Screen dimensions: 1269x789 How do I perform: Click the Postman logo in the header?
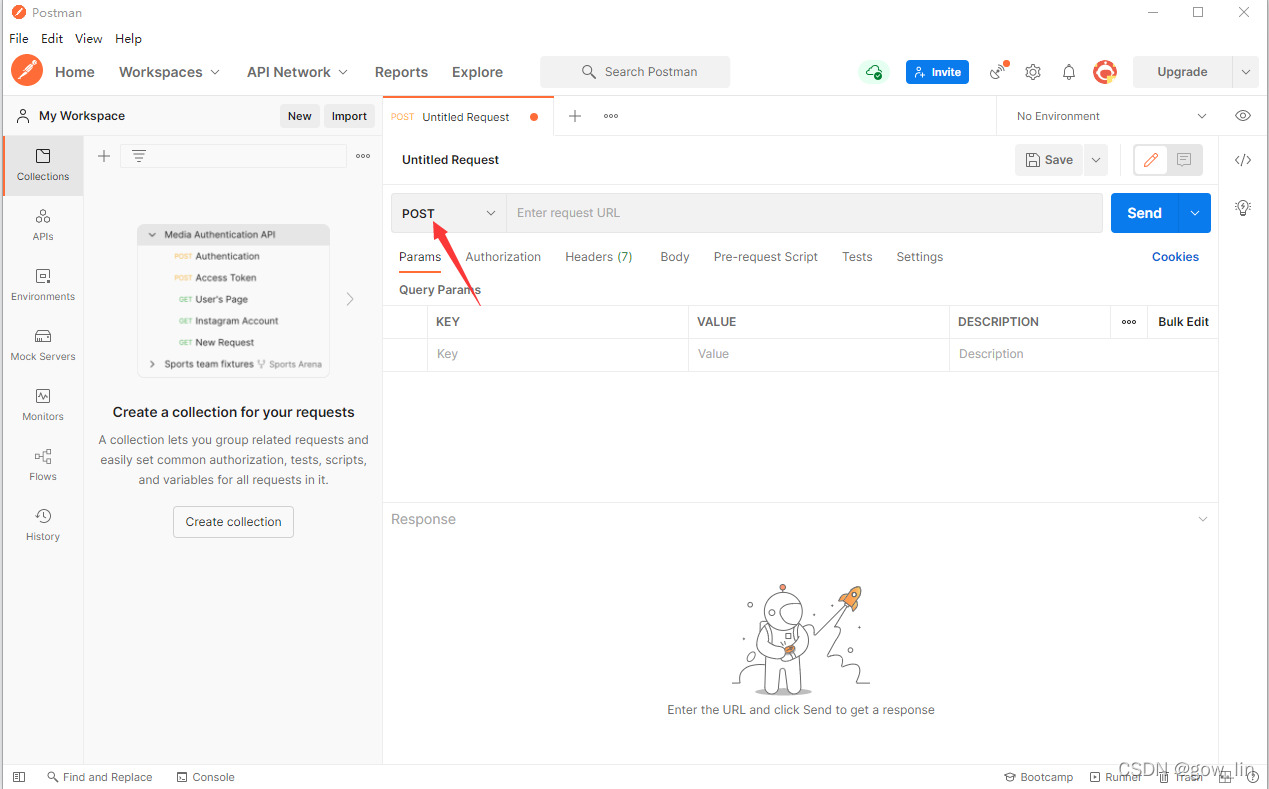pyautogui.click(x=27, y=71)
